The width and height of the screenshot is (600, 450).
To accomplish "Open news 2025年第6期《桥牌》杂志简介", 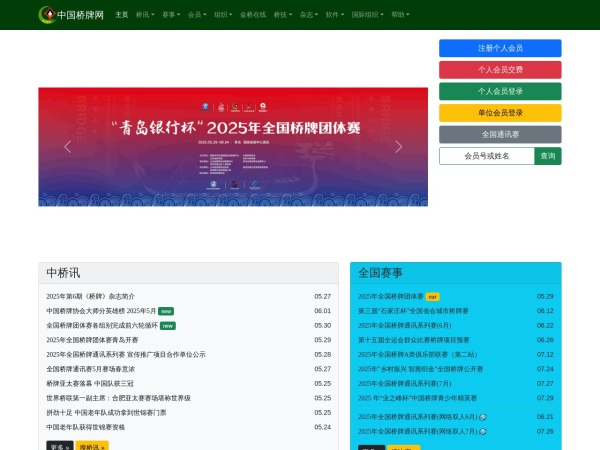I will (90, 297).
